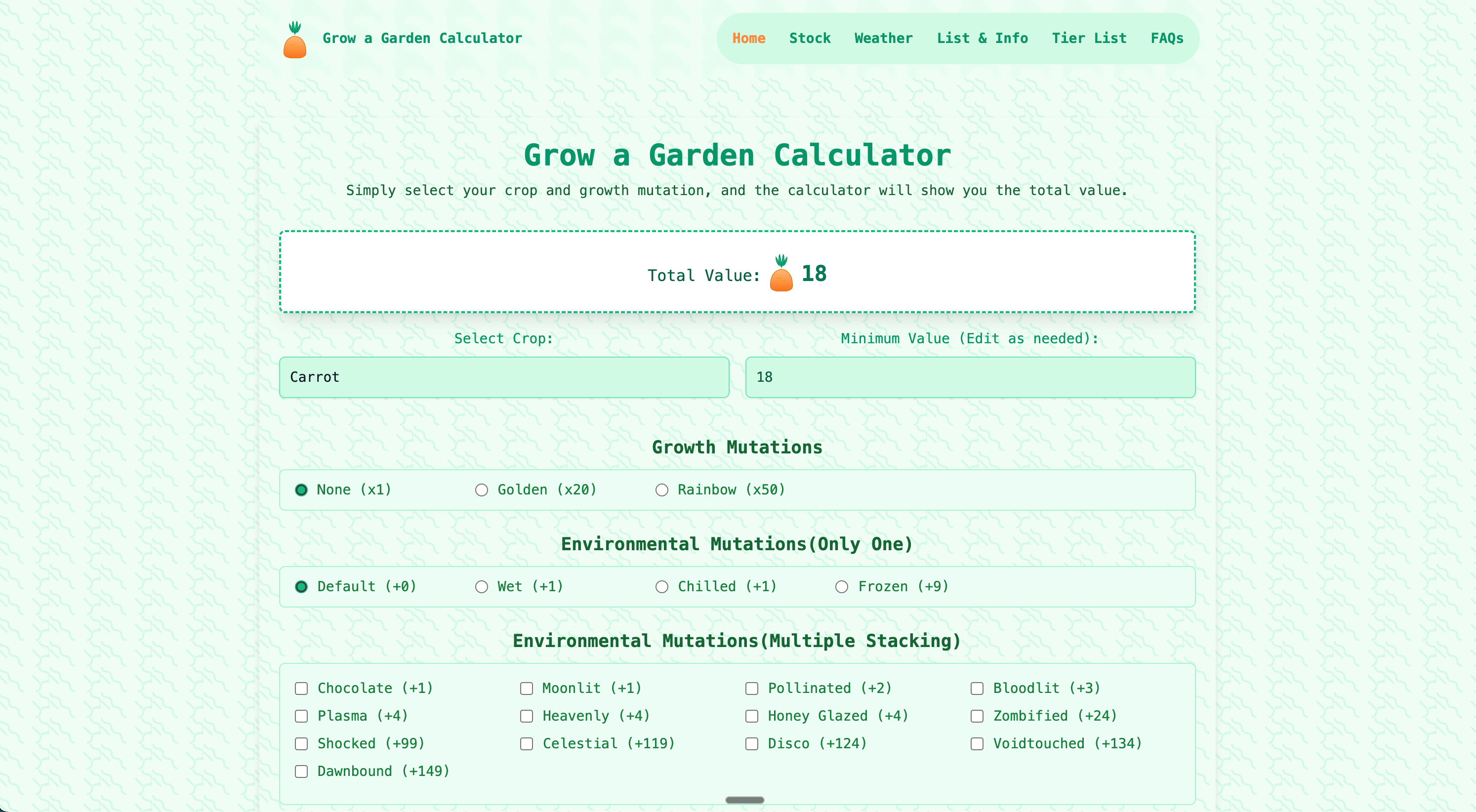Choose the Wet (+1) environmental mutation

(x=481, y=586)
